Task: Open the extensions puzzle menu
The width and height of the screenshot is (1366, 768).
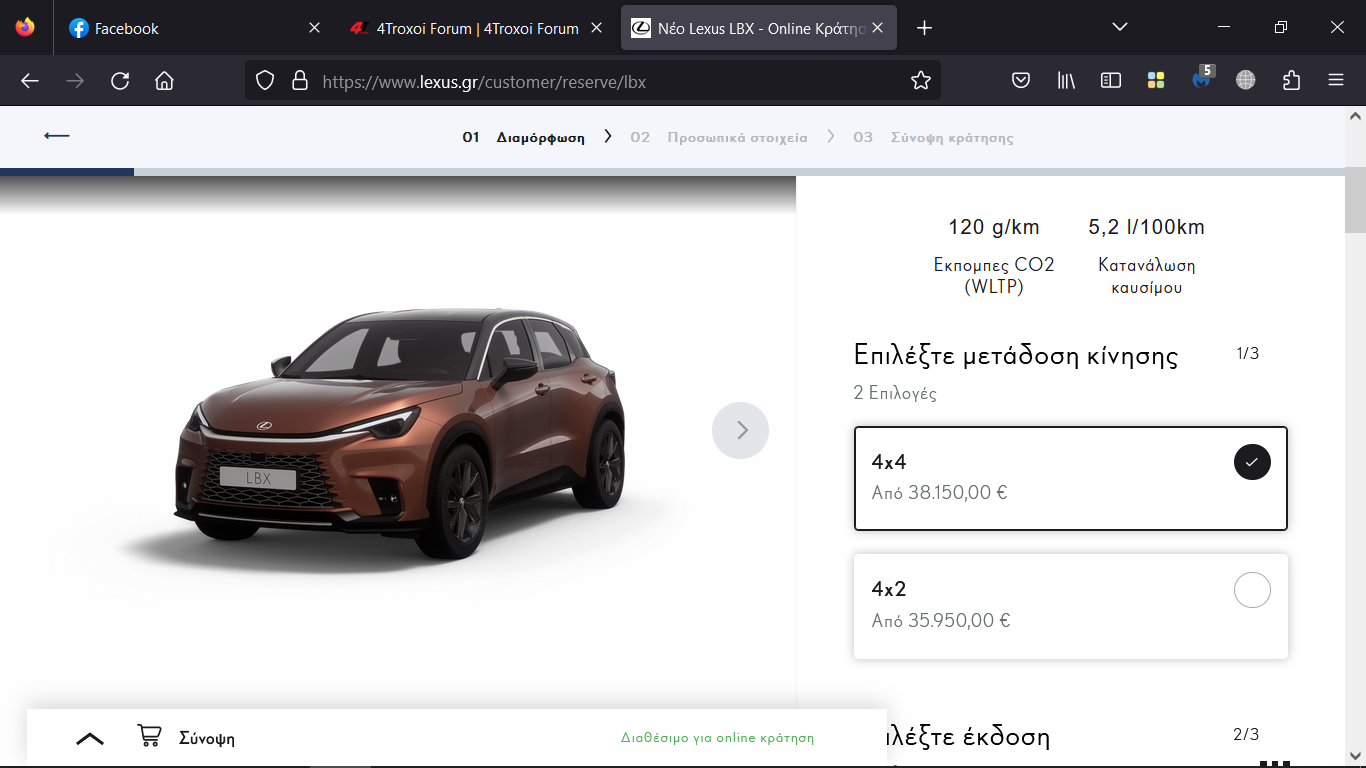Action: pos(1291,81)
